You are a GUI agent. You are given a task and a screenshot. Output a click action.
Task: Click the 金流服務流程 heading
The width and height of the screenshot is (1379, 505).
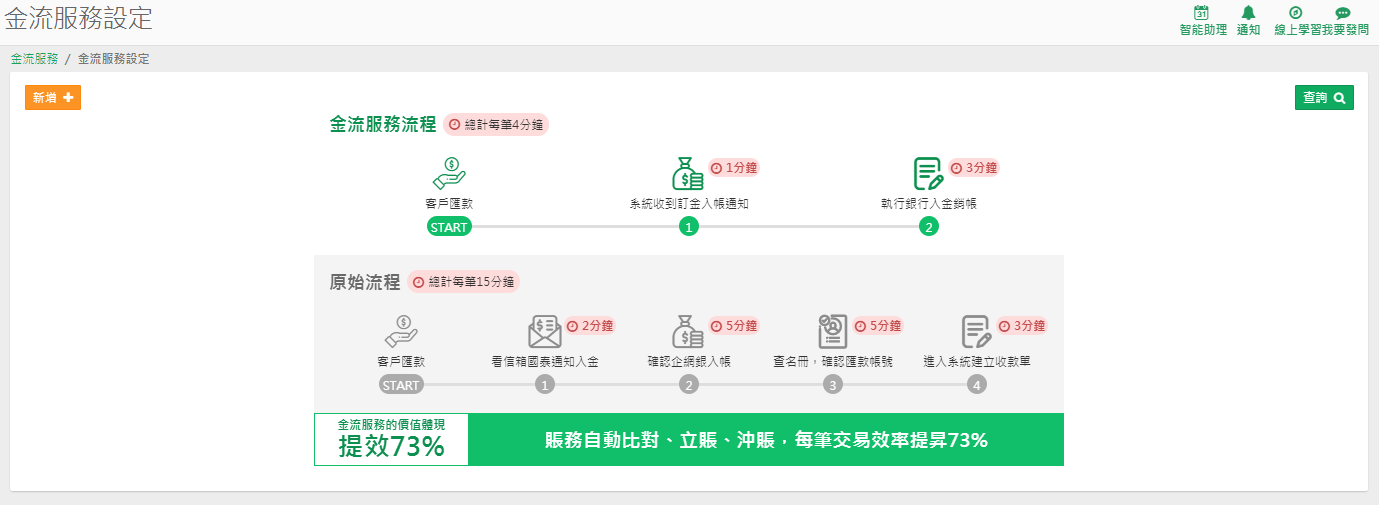pyautogui.click(x=383, y=124)
